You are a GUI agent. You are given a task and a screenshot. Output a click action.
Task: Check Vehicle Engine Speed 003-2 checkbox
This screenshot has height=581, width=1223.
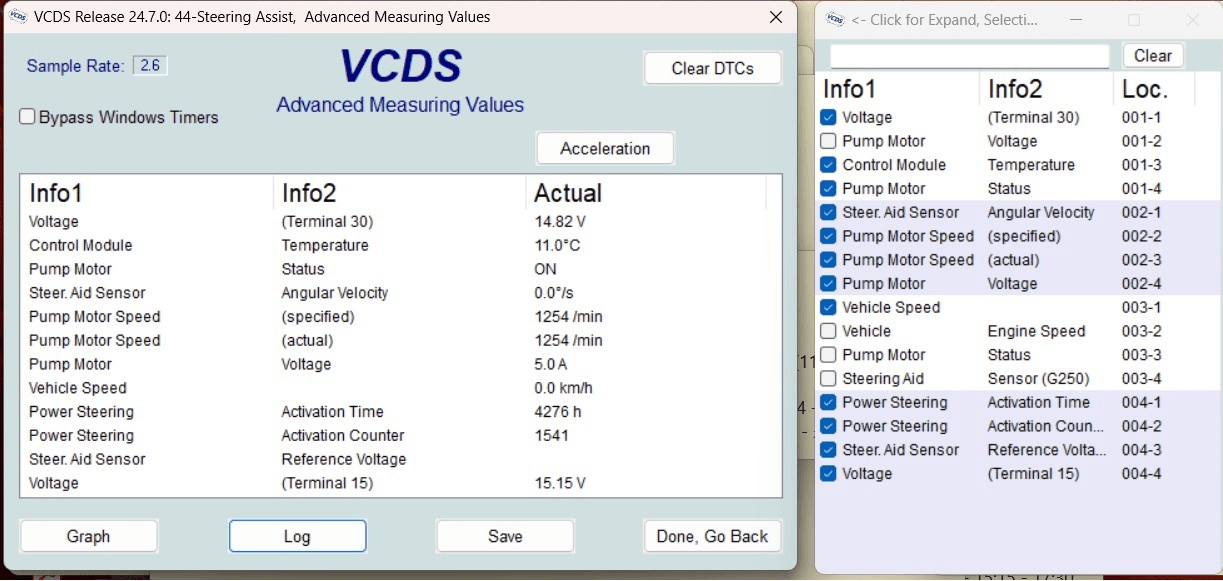coord(828,331)
